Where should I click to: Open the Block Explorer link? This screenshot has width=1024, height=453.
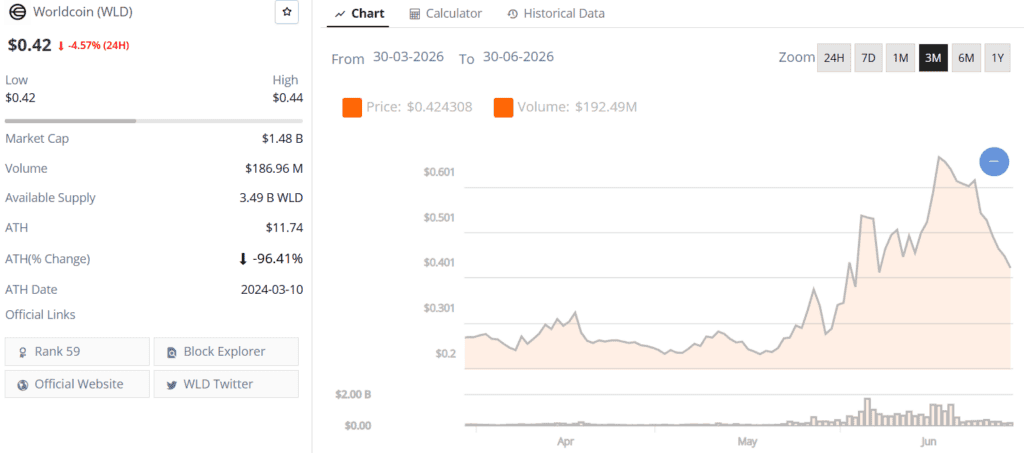(x=226, y=352)
